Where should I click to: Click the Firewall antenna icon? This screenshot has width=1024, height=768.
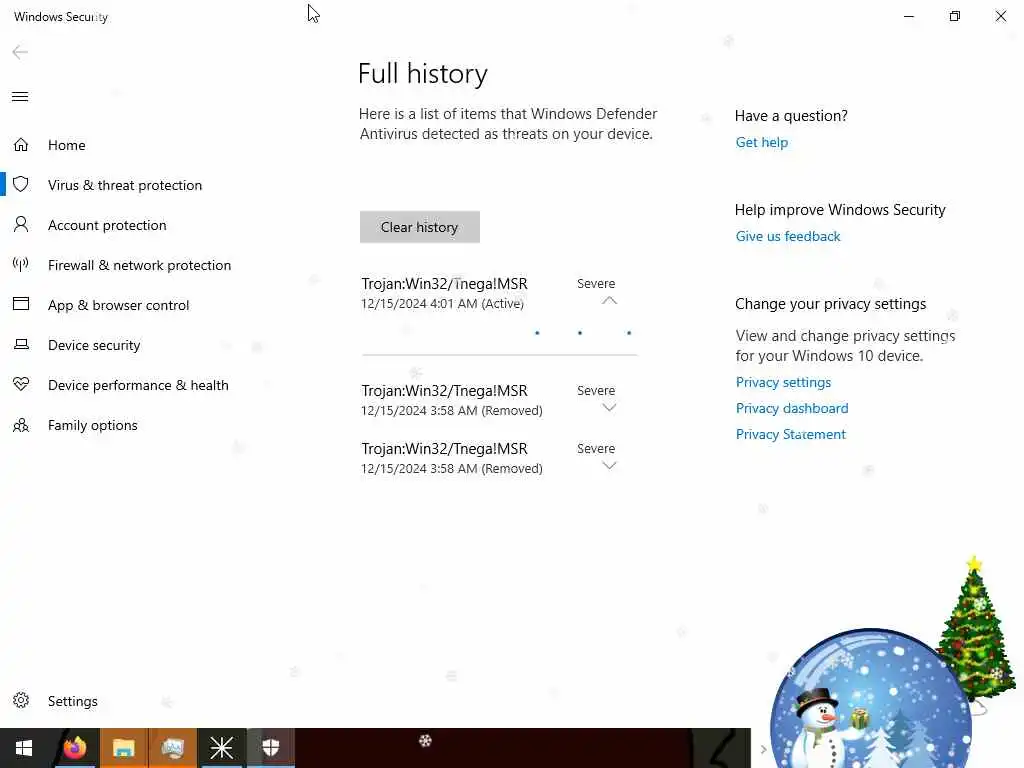pyautogui.click(x=21, y=264)
